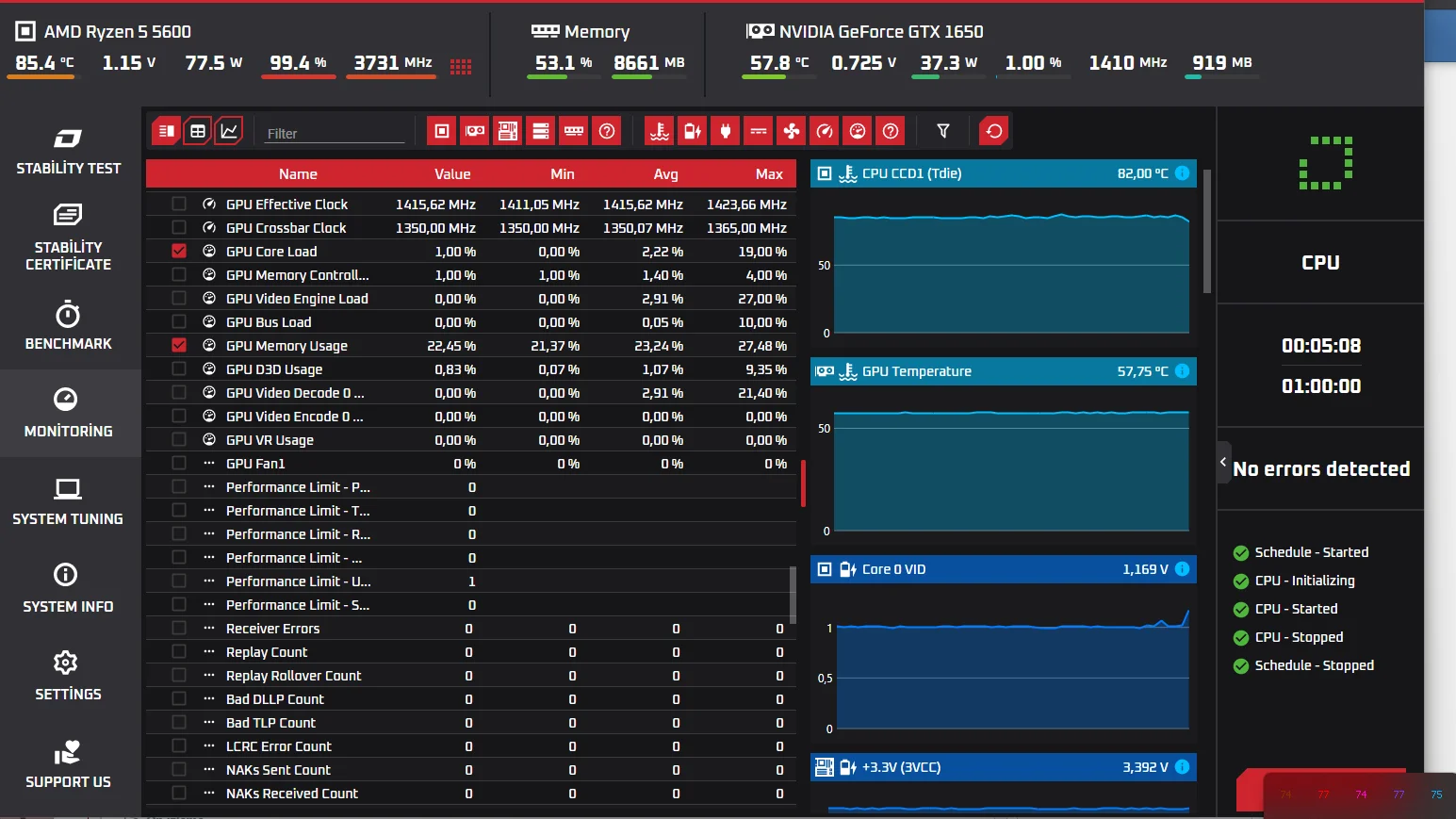Switch to table-only view
This screenshot has height=819, width=1456.
198,131
